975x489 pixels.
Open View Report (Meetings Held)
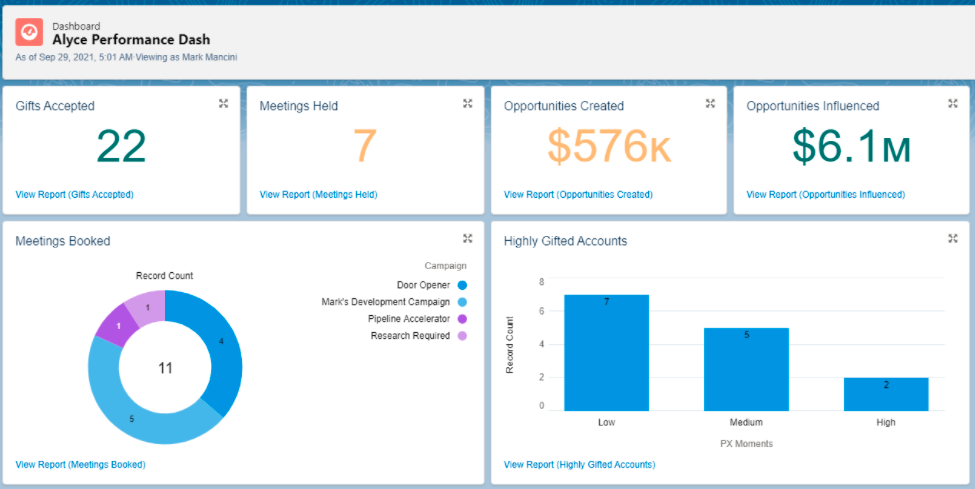[318, 195]
